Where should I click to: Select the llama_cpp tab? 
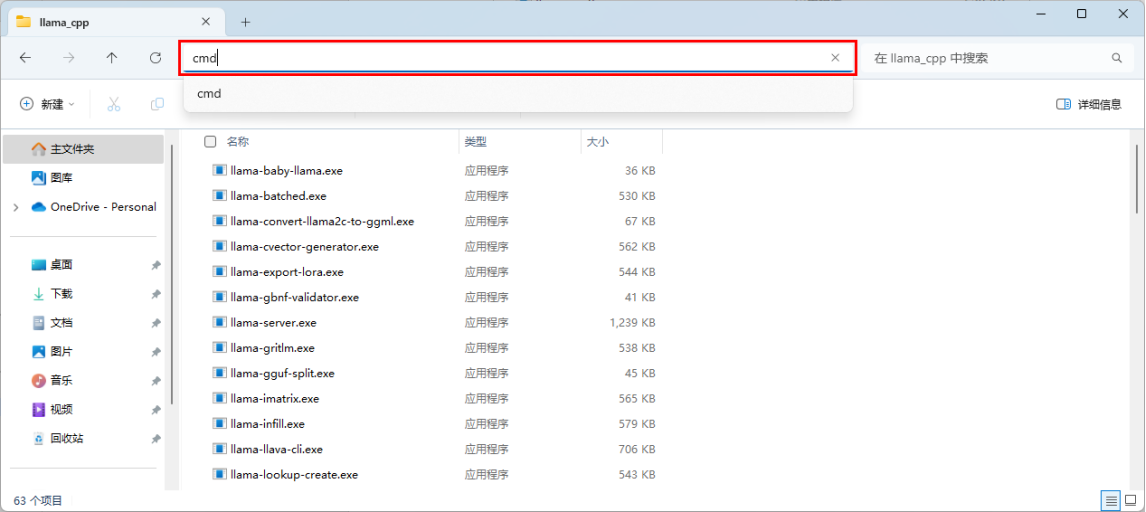pyautogui.click(x=117, y=22)
